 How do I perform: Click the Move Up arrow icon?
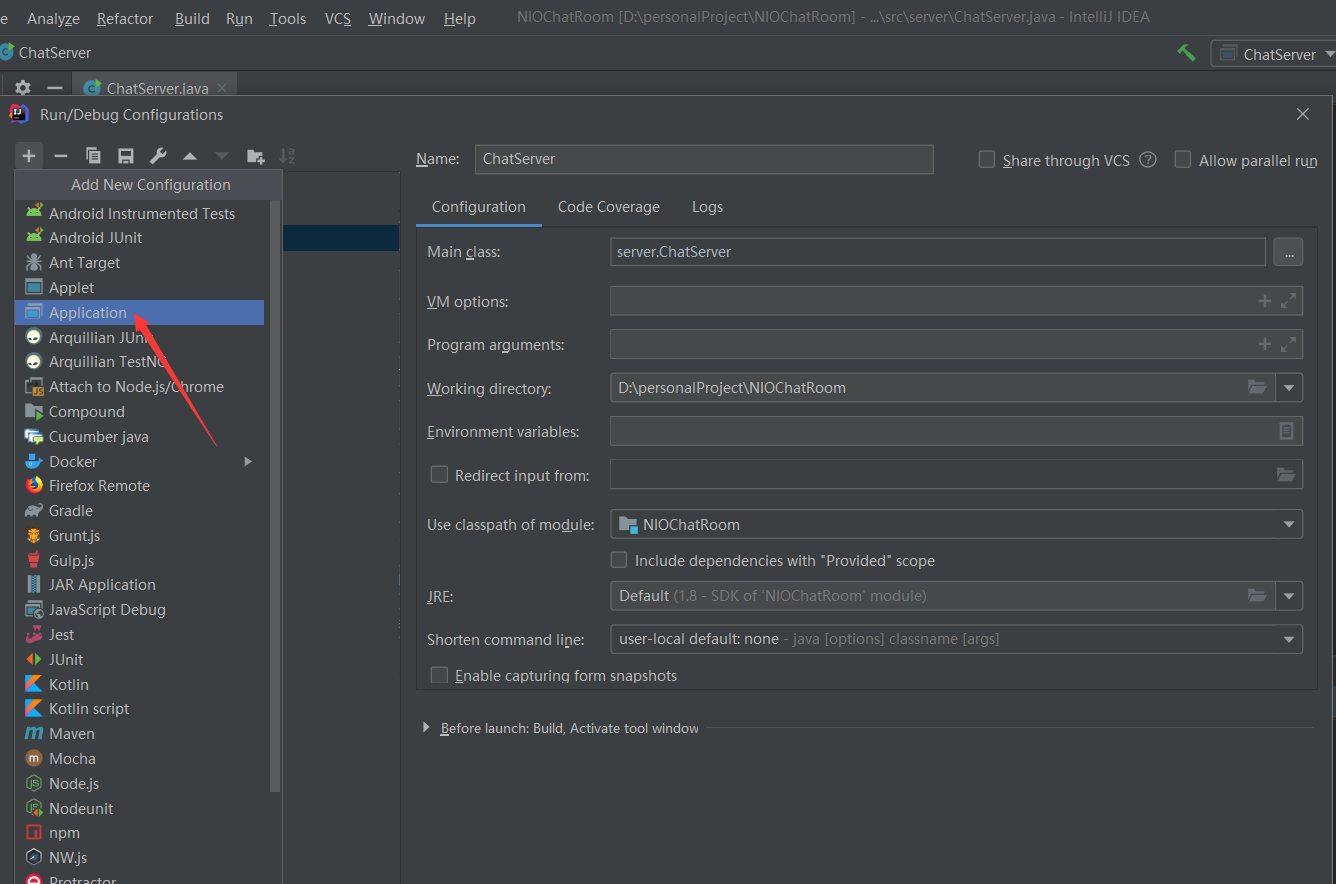pos(190,156)
